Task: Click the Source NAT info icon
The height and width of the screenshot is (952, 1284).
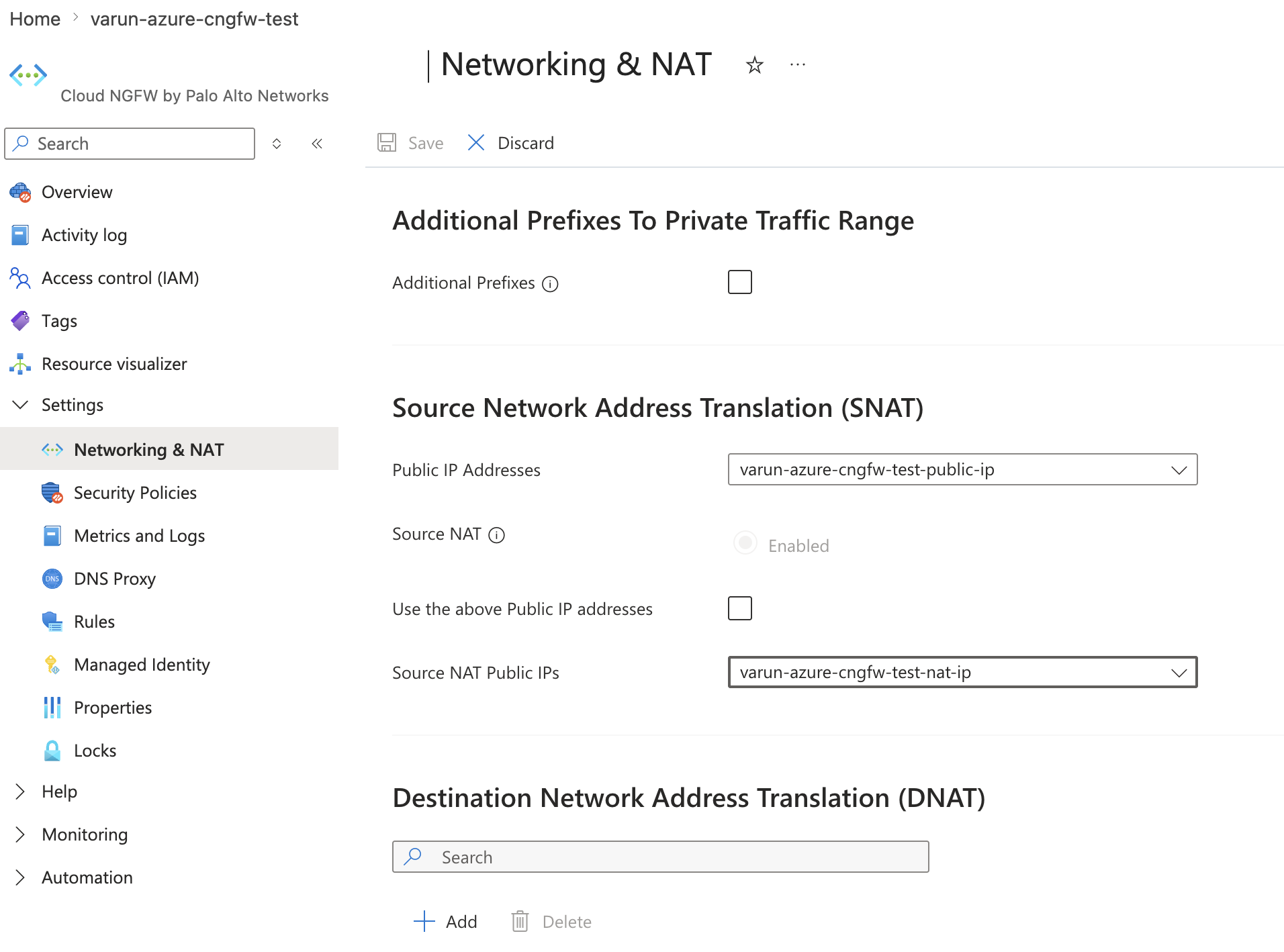Action: point(496,535)
